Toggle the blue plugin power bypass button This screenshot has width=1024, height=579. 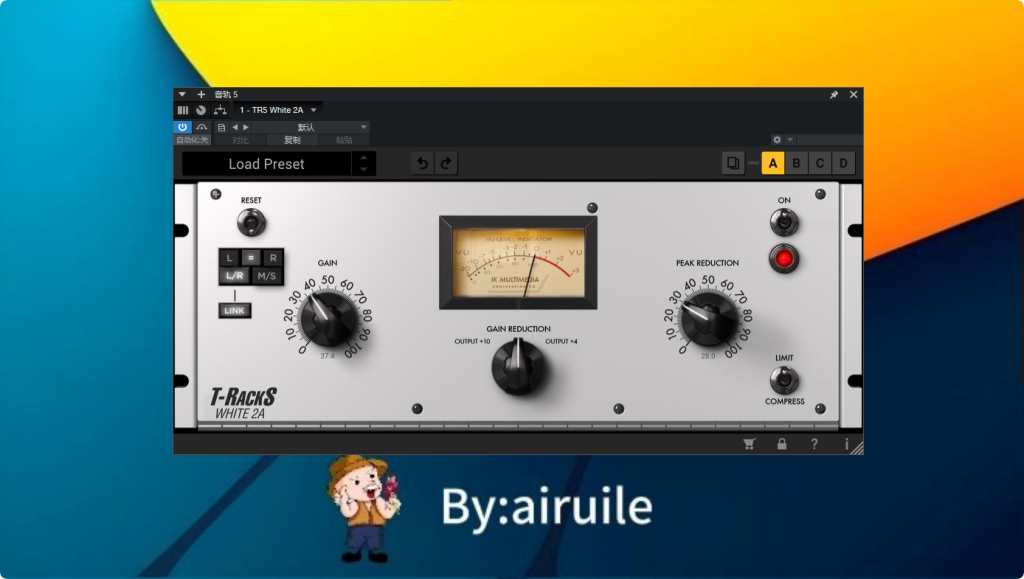[x=182, y=127]
